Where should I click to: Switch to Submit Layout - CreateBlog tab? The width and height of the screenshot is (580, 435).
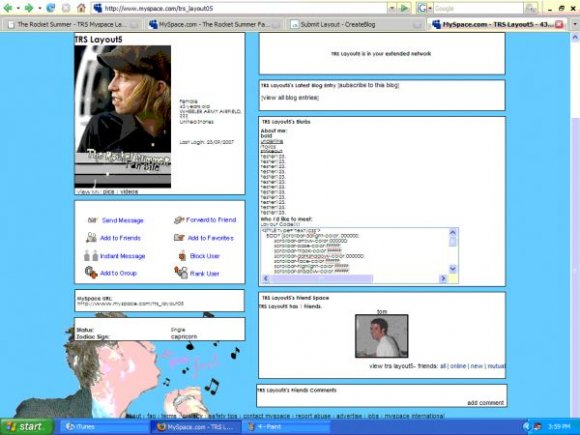coord(355,24)
